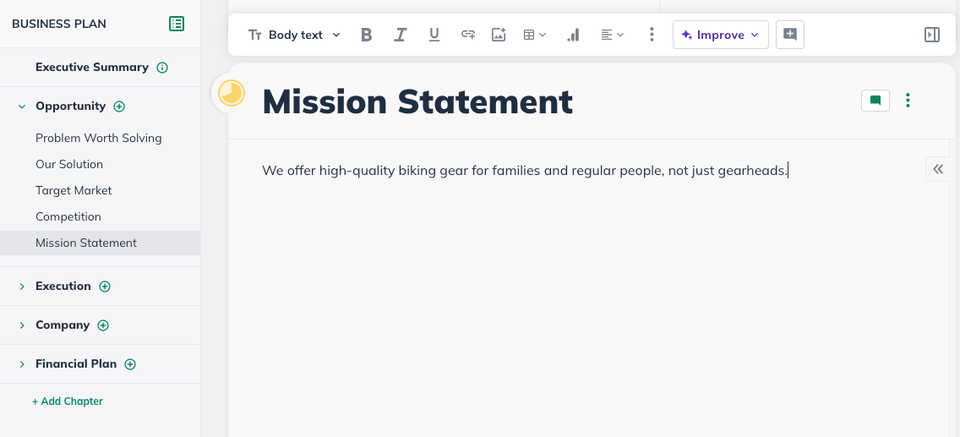Image resolution: width=960 pixels, height=437 pixels.
Task: Expand the Company chapter
Action: coord(22,326)
